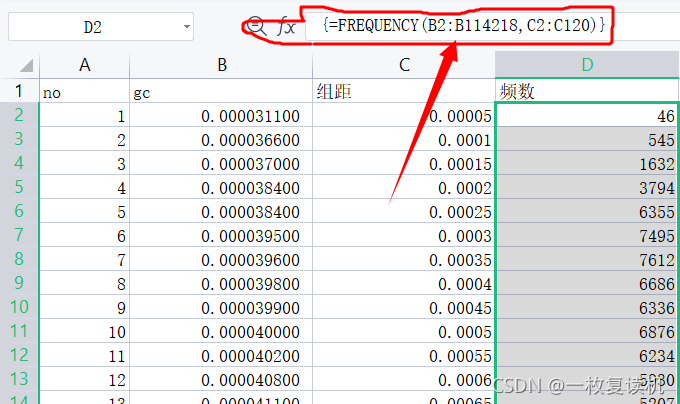The width and height of the screenshot is (680, 404).
Task: Click cell with value 0.000040200
Action: [221, 355]
